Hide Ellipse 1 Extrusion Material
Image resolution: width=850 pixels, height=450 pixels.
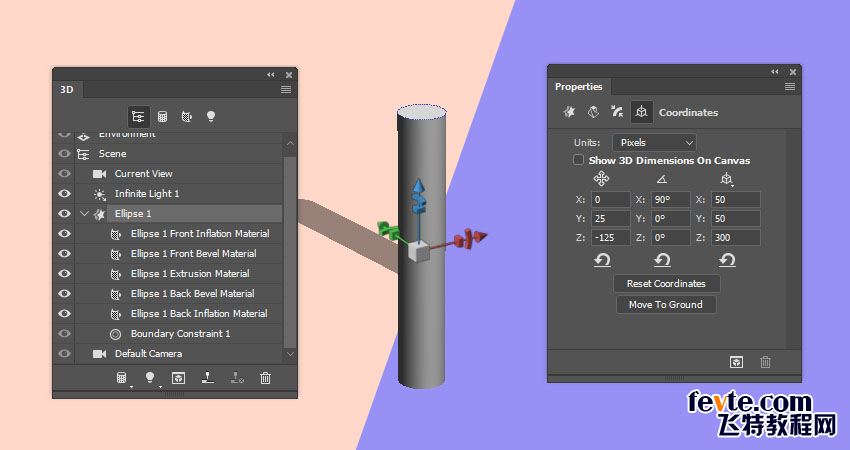tap(64, 273)
